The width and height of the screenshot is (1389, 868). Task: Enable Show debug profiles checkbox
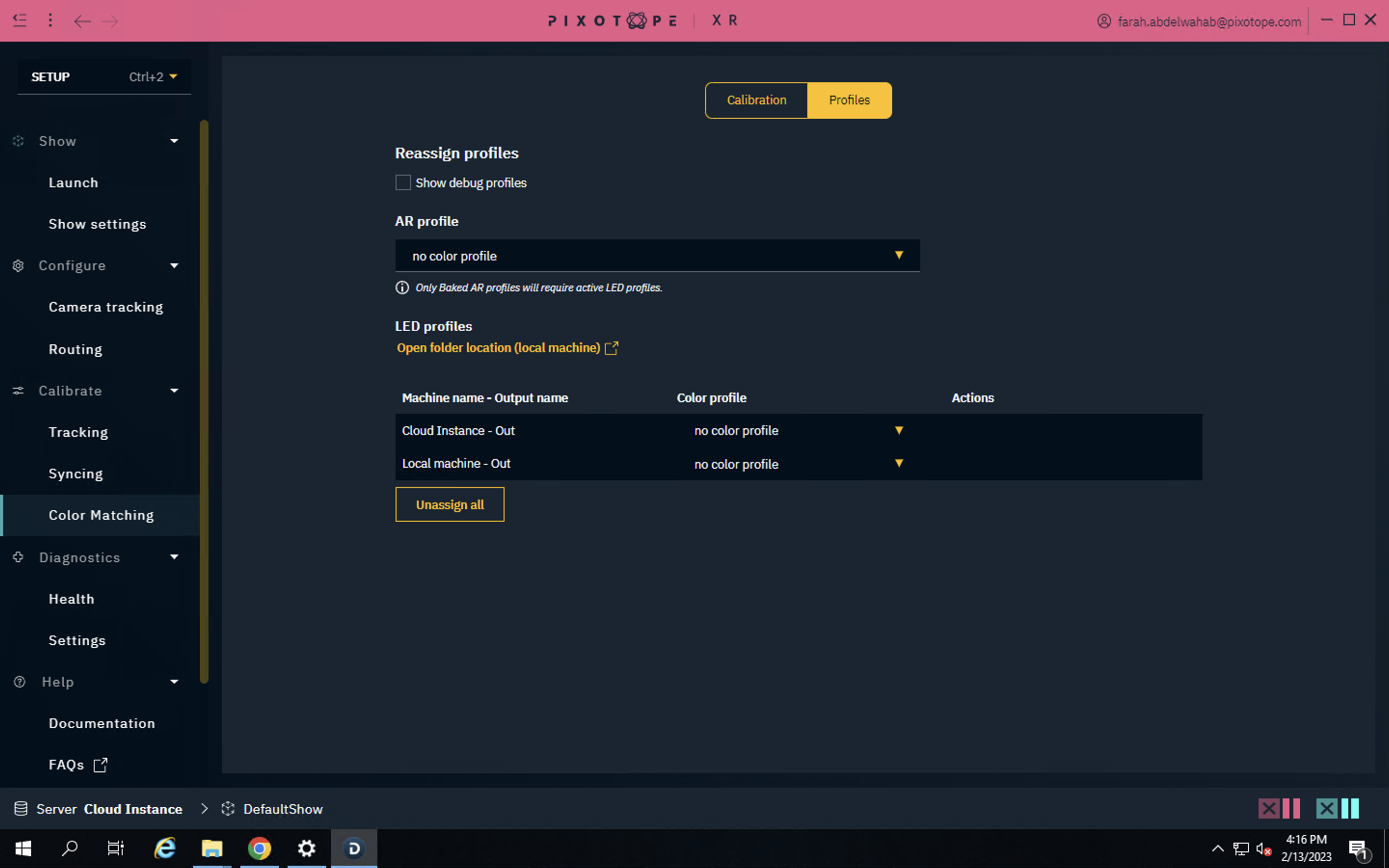(x=403, y=183)
